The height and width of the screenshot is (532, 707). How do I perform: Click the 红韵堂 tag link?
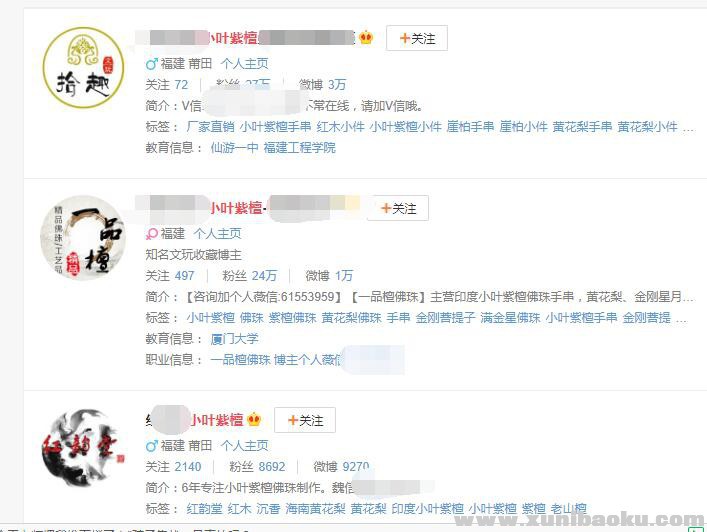(x=205, y=509)
